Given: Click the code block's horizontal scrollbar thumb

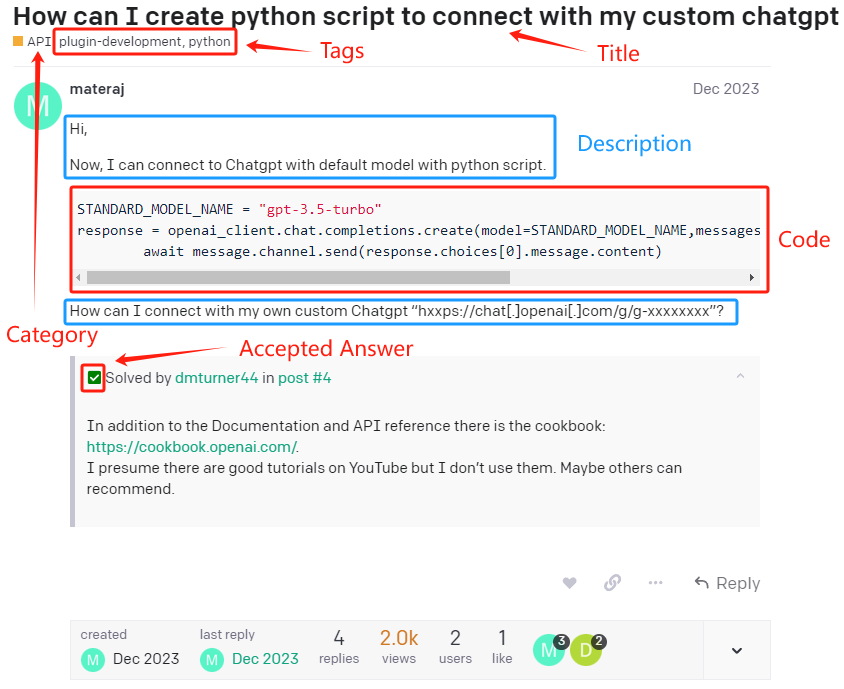Looking at the screenshot, I should tap(298, 277).
